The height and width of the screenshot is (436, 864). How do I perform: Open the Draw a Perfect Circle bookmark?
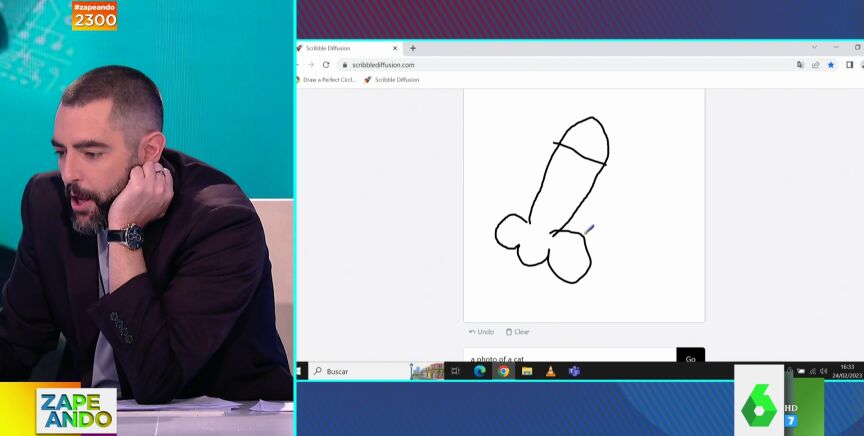[328, 80]
